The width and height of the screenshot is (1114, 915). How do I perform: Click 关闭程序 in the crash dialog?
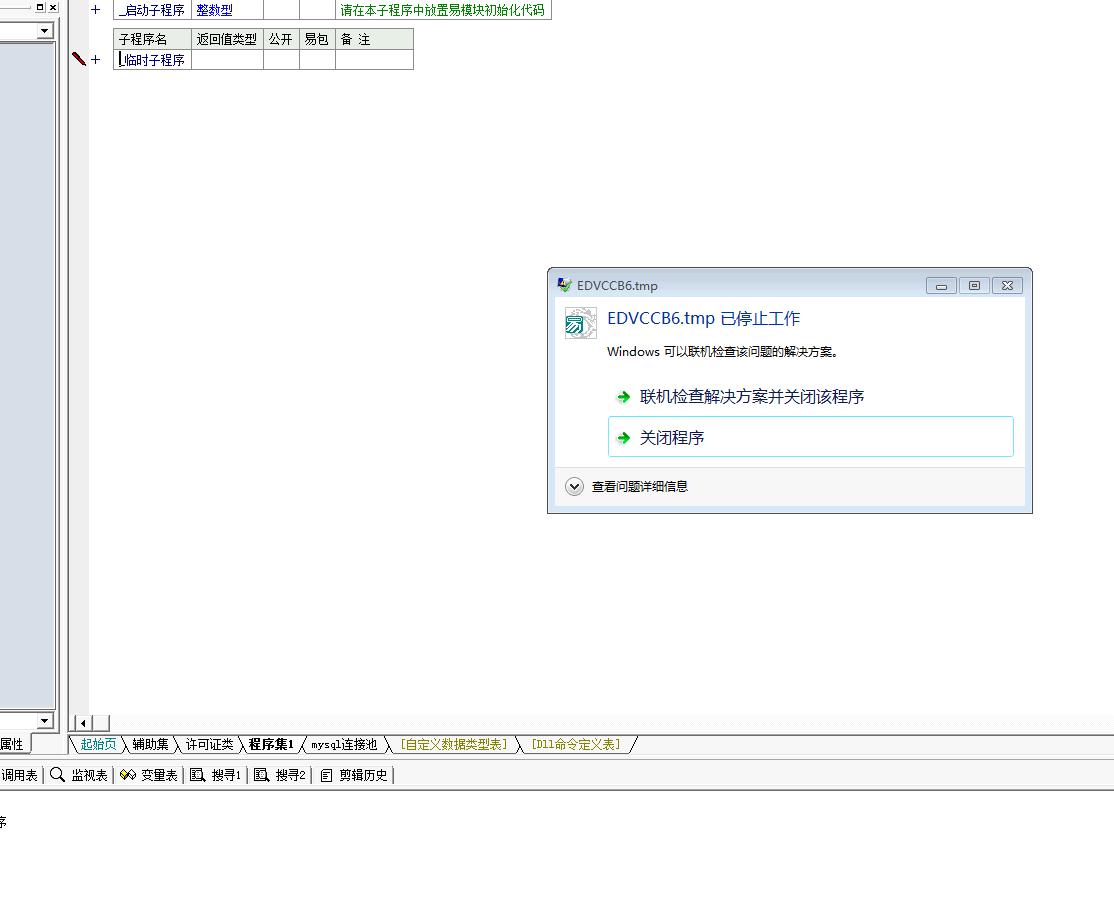coord(672,438)
